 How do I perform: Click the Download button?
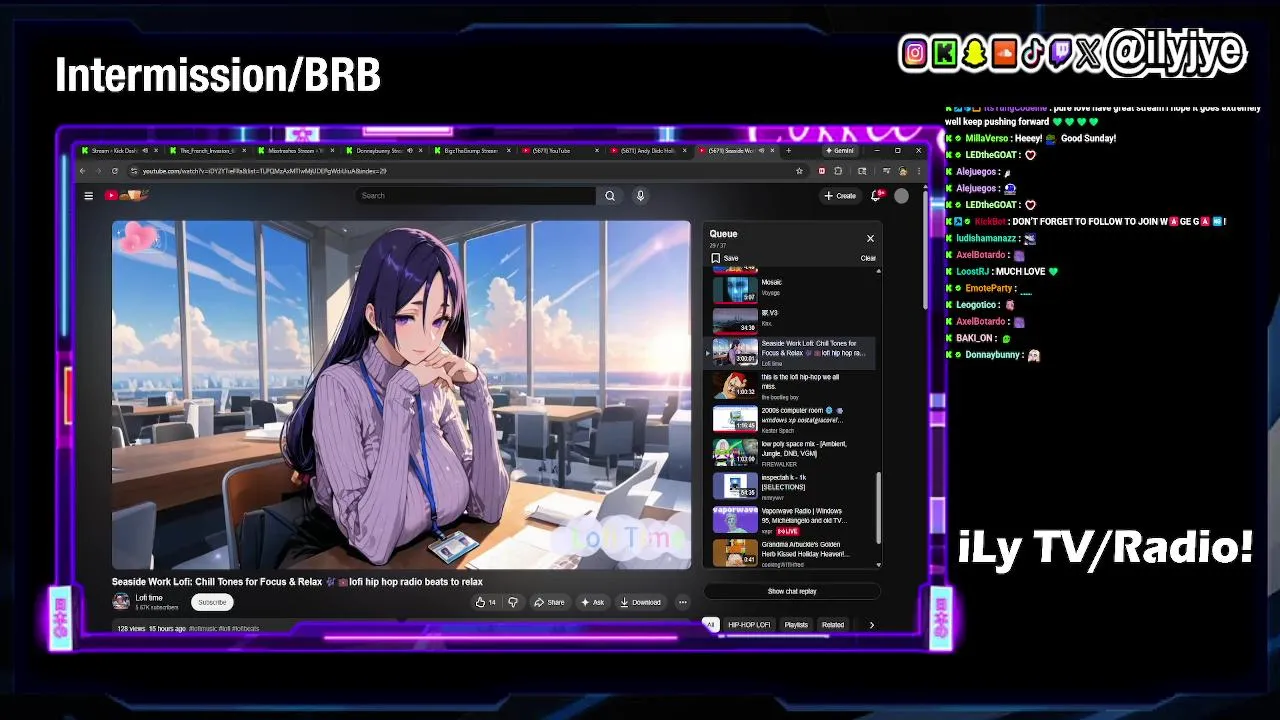[x=640, y=602]
